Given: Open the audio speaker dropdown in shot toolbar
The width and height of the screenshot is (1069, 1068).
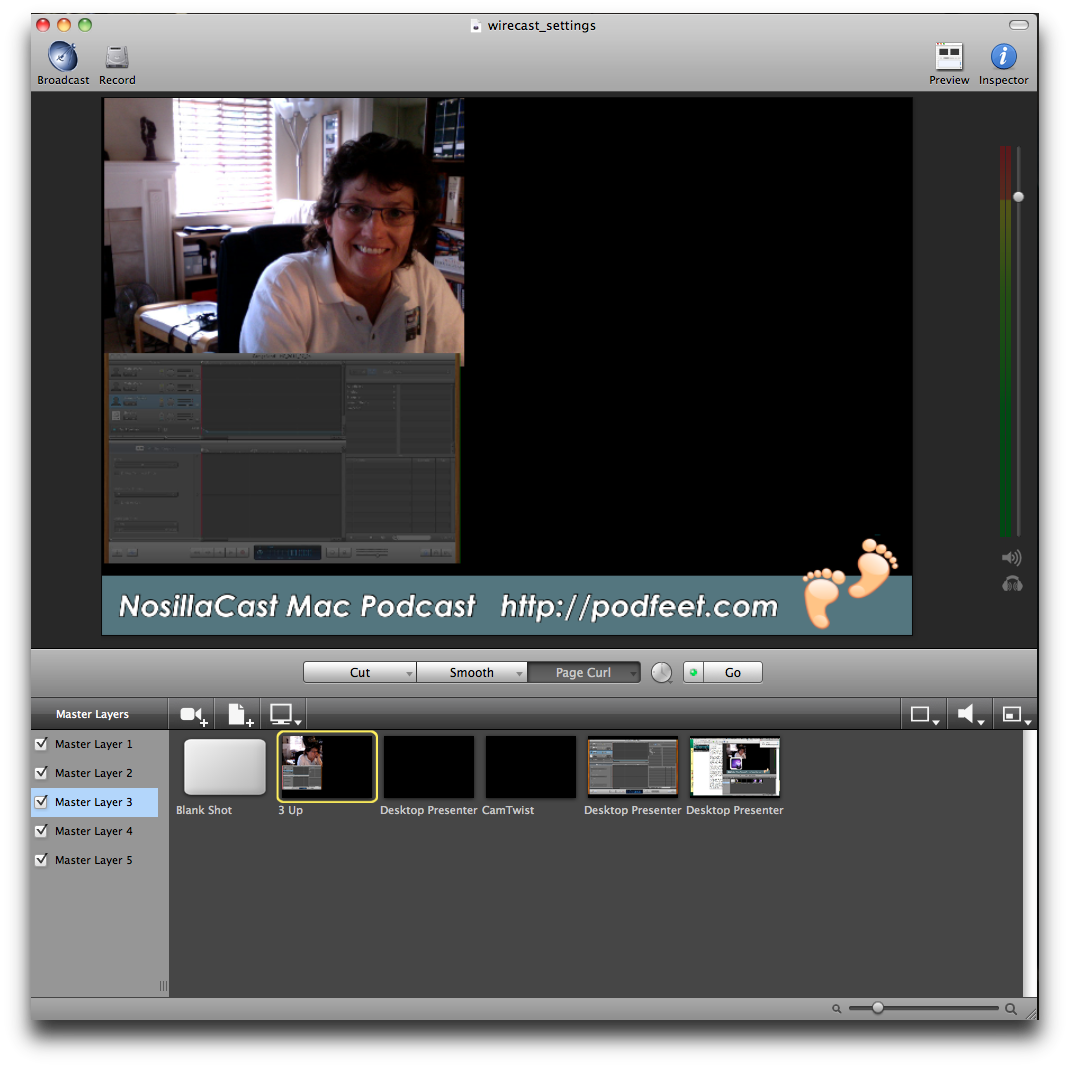Looking at the screenshot, I should click(x=969, y=715).
